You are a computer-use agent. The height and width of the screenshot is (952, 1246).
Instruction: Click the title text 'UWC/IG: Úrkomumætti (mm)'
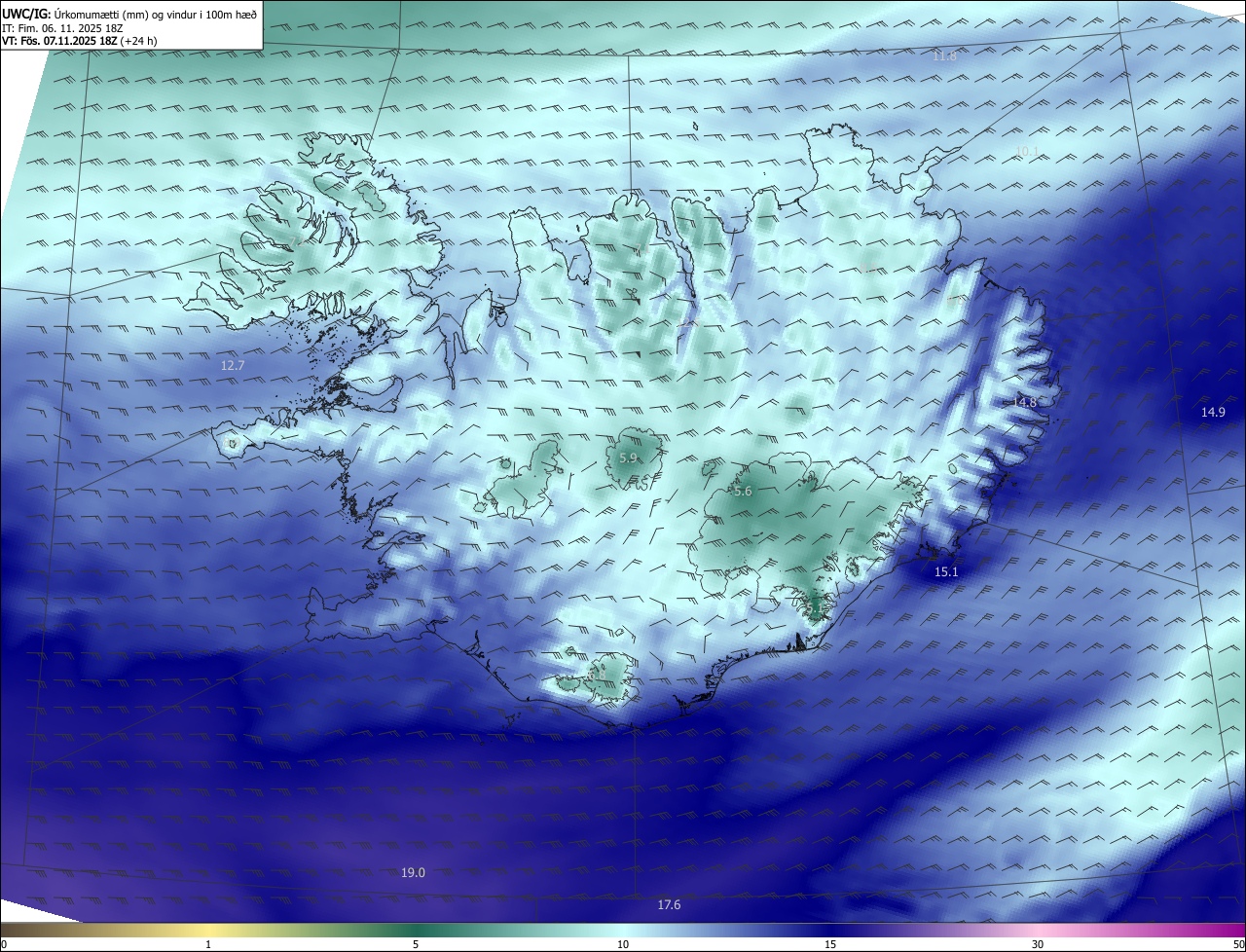tap(75, 14)
